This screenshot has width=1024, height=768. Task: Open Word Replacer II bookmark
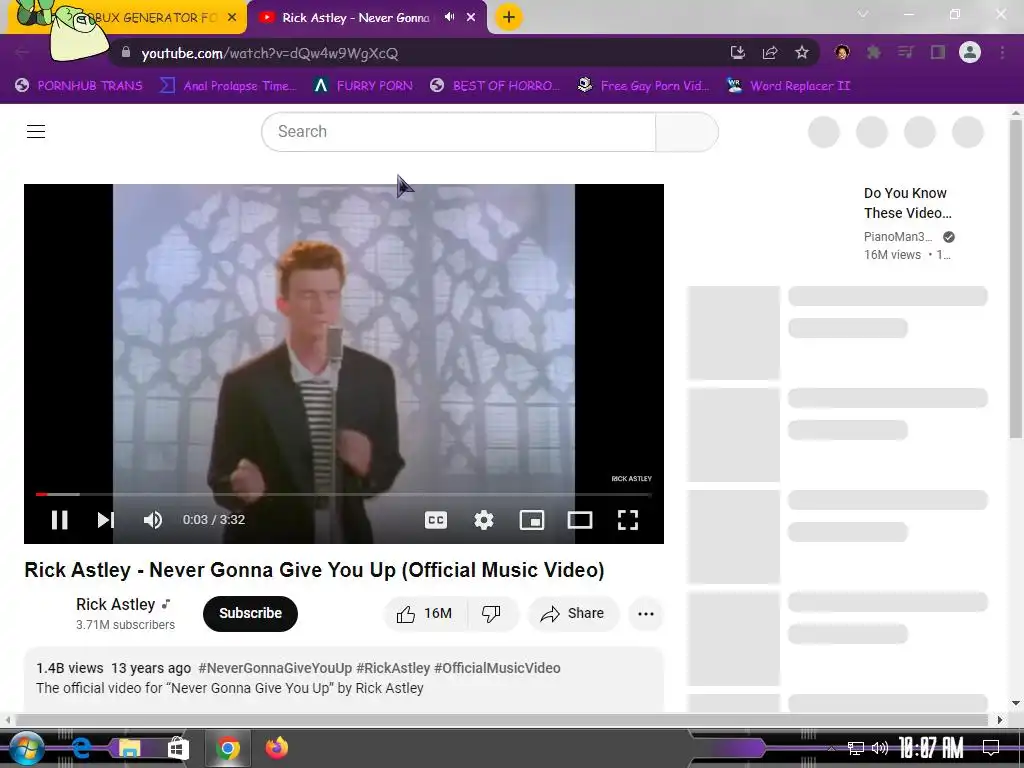(x=788, y=86)
